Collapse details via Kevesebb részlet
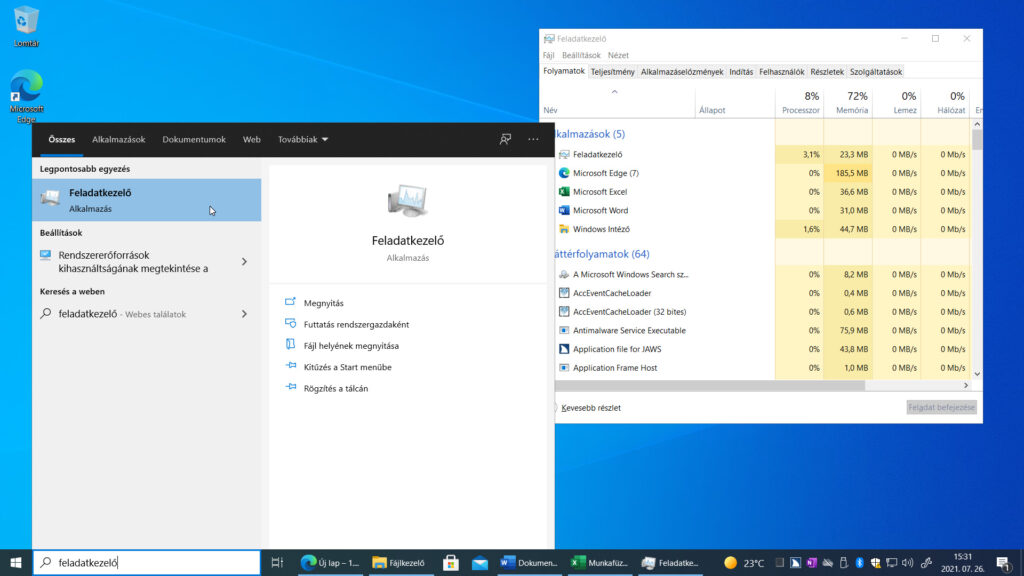 (590, 408)
